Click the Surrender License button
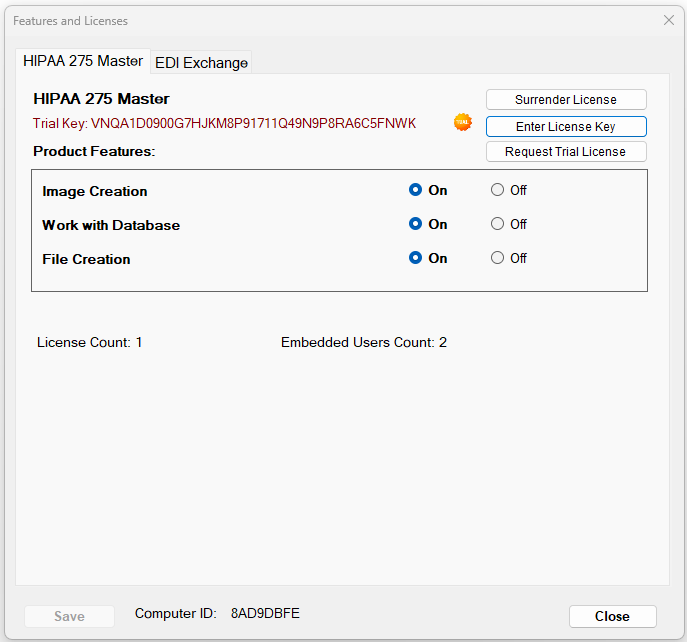Viewport: 687px width, 642px height. [x=566, y=100]
